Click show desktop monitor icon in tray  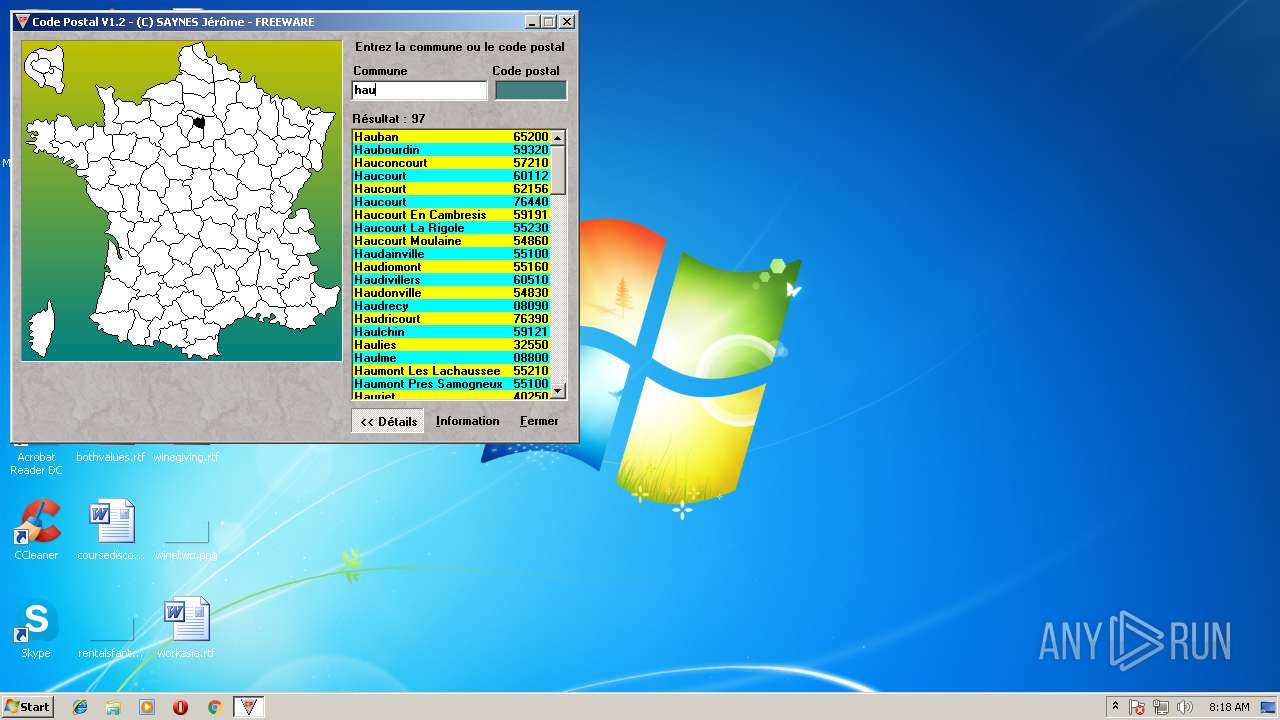1269,707
